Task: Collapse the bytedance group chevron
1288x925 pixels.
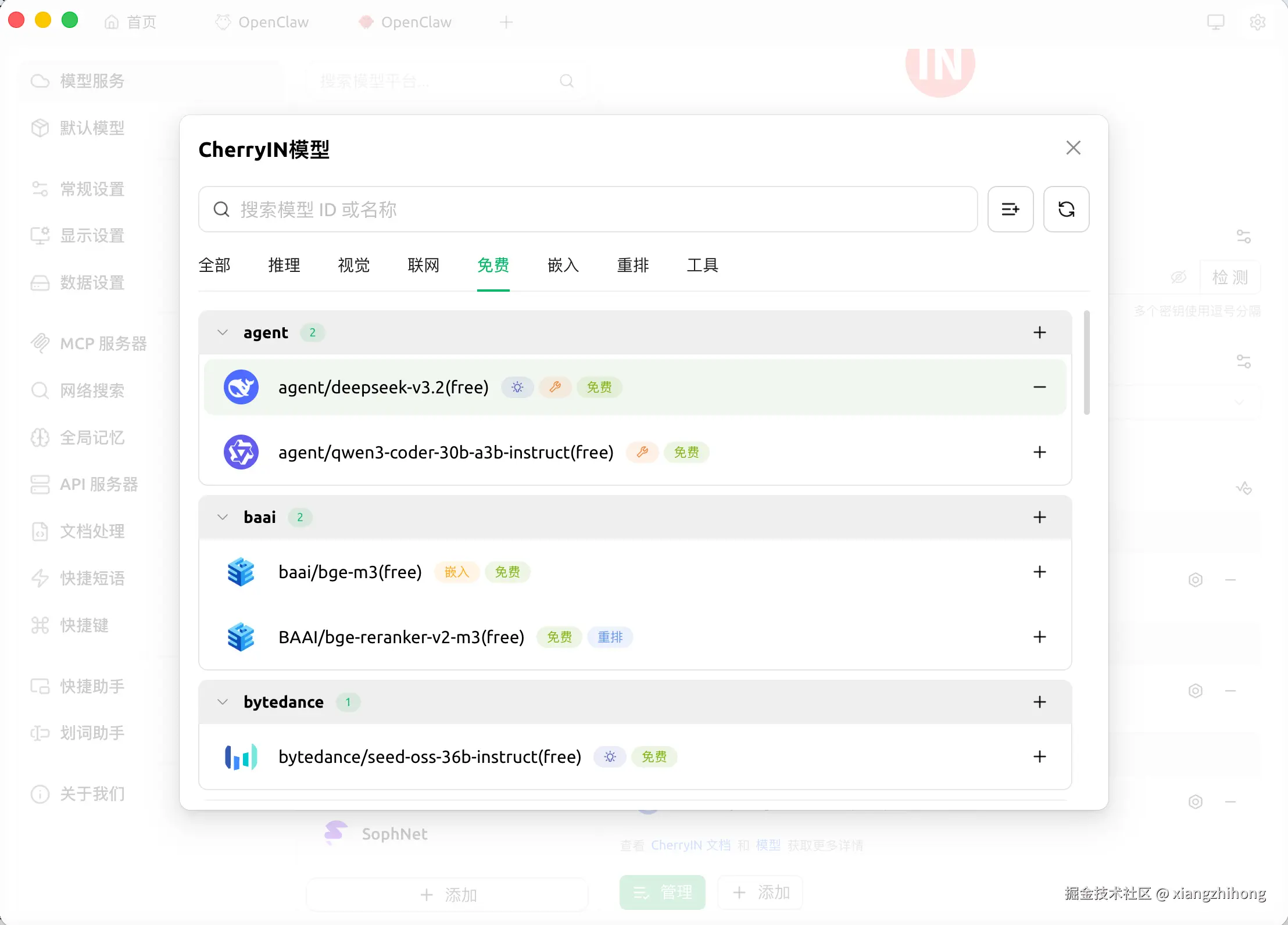Action: [222, 702]
